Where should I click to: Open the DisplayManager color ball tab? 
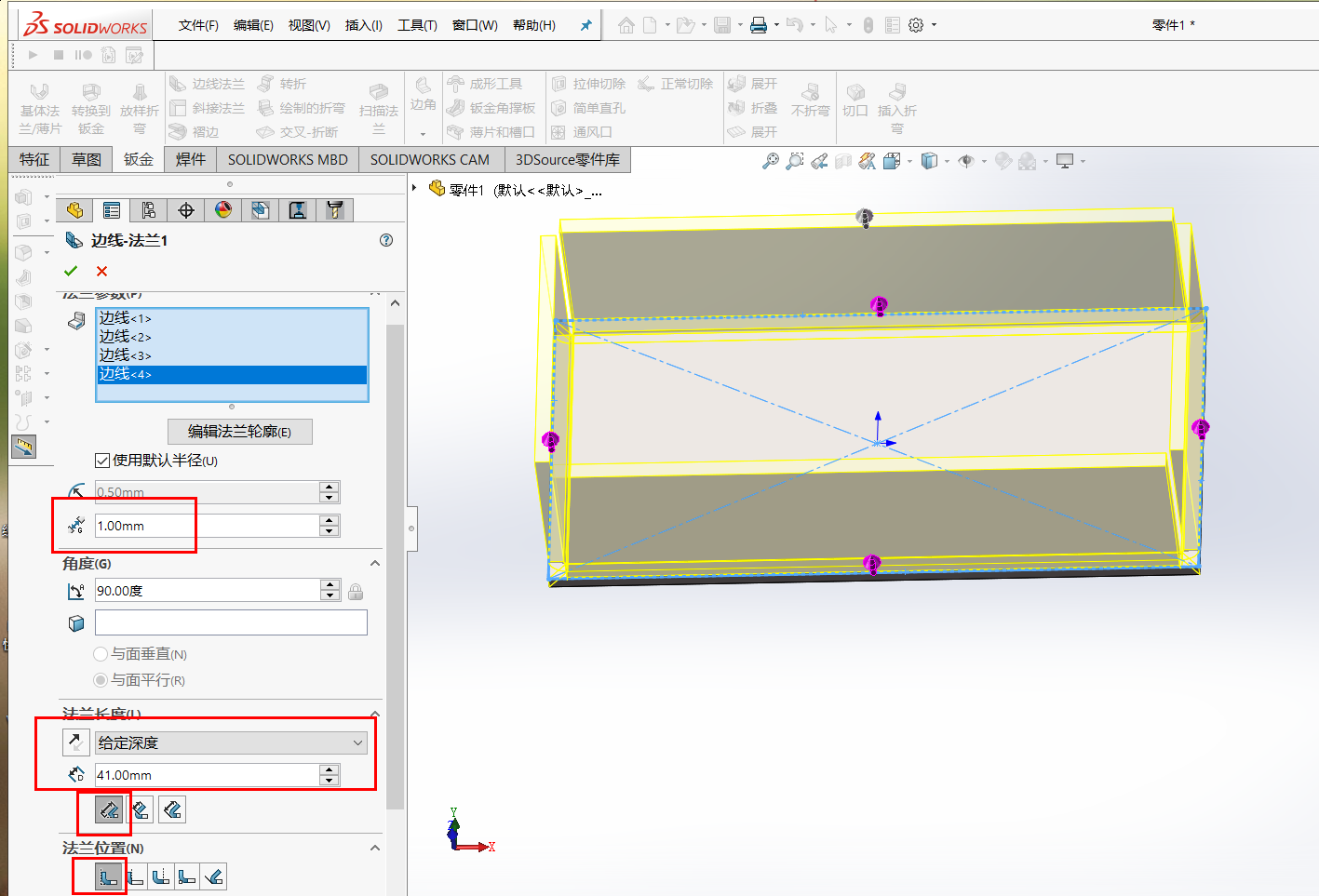tap(223, 210)
